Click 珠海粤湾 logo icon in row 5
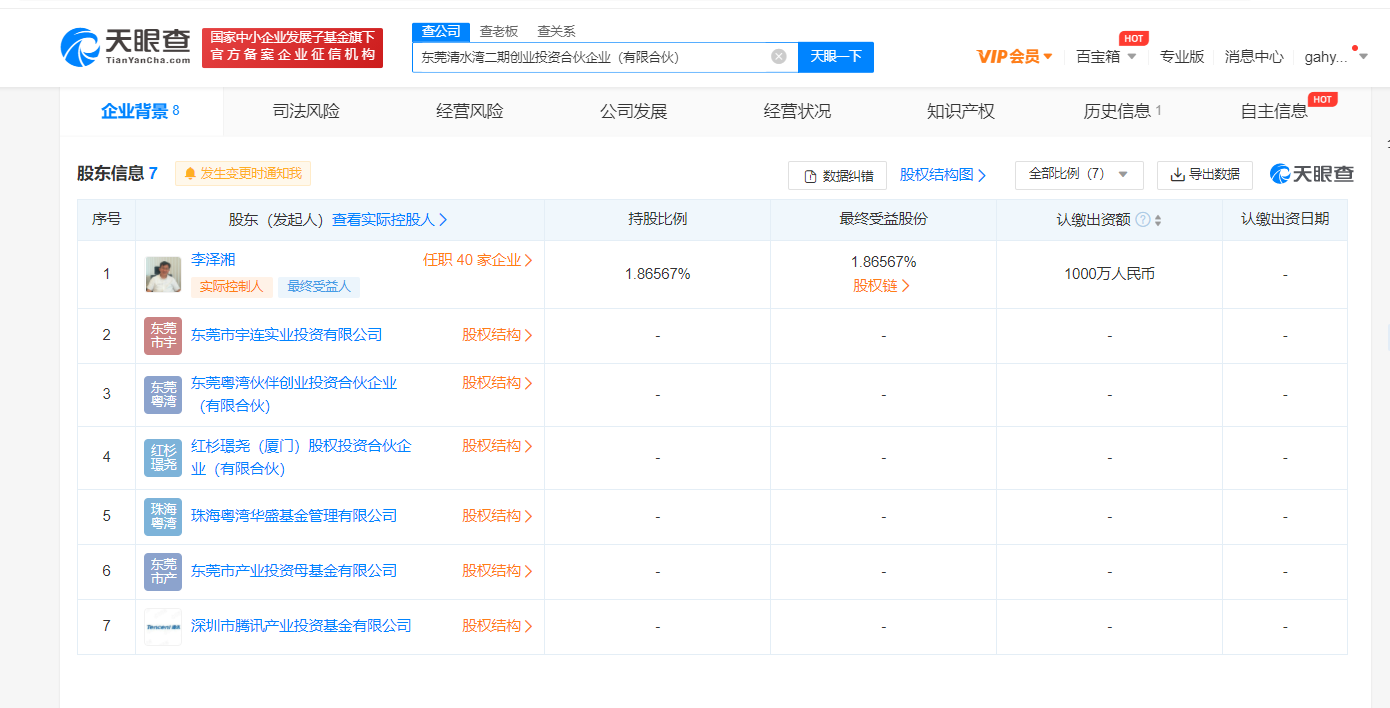This screenshot has height=708, width=1390. point(163,517)
